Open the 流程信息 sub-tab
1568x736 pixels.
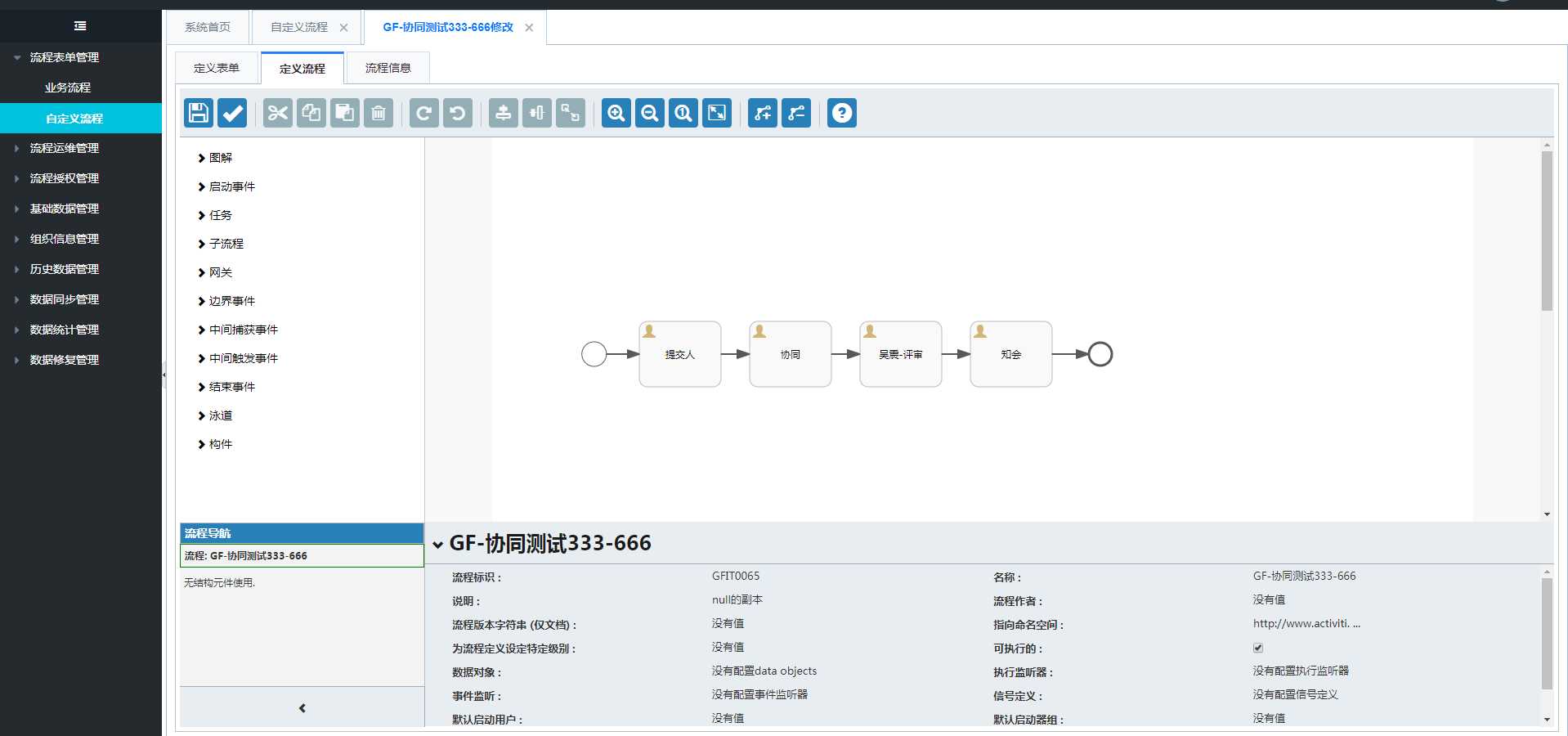click(388, 68)
